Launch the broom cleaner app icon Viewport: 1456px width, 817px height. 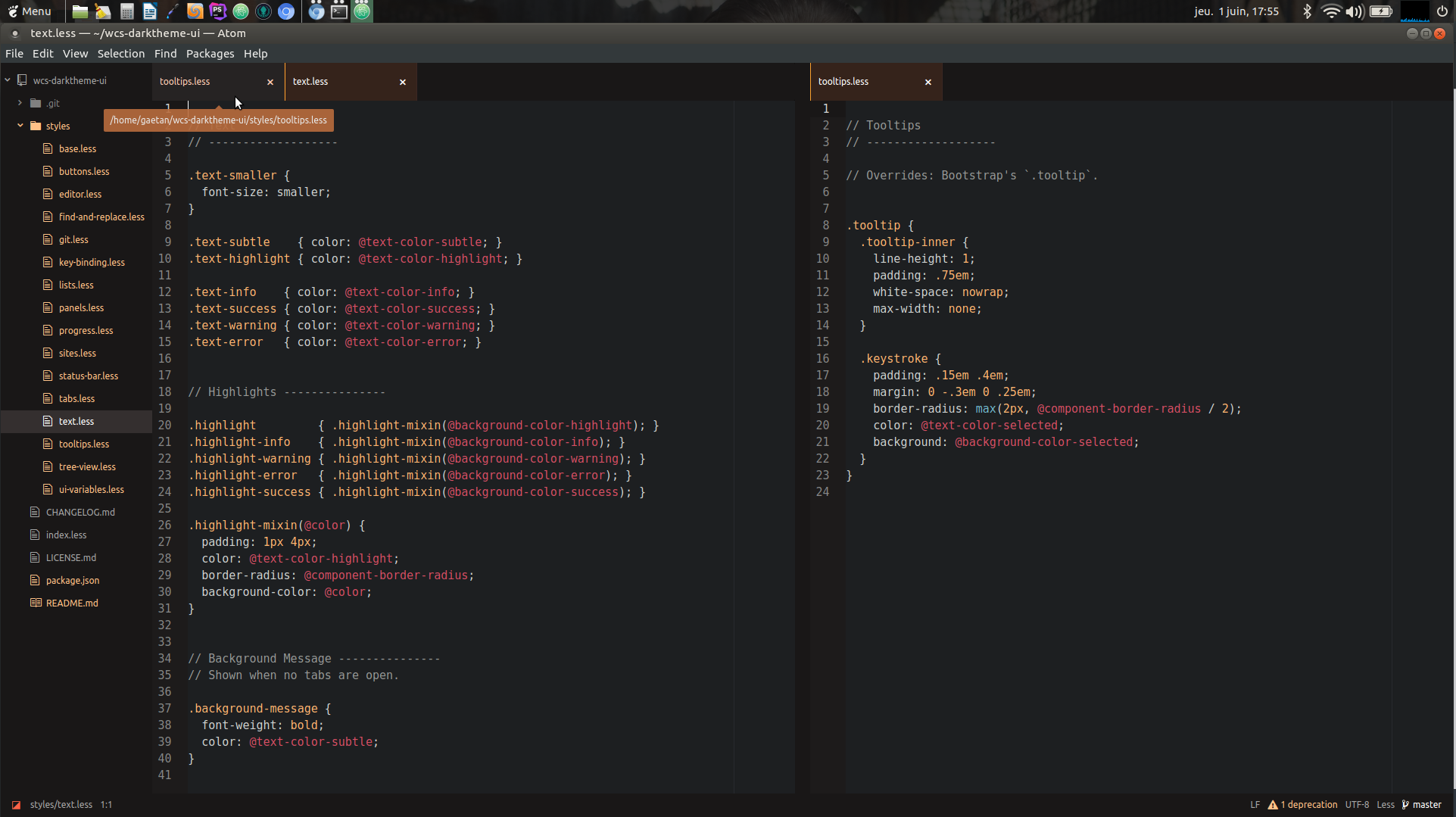coord(103,11)
